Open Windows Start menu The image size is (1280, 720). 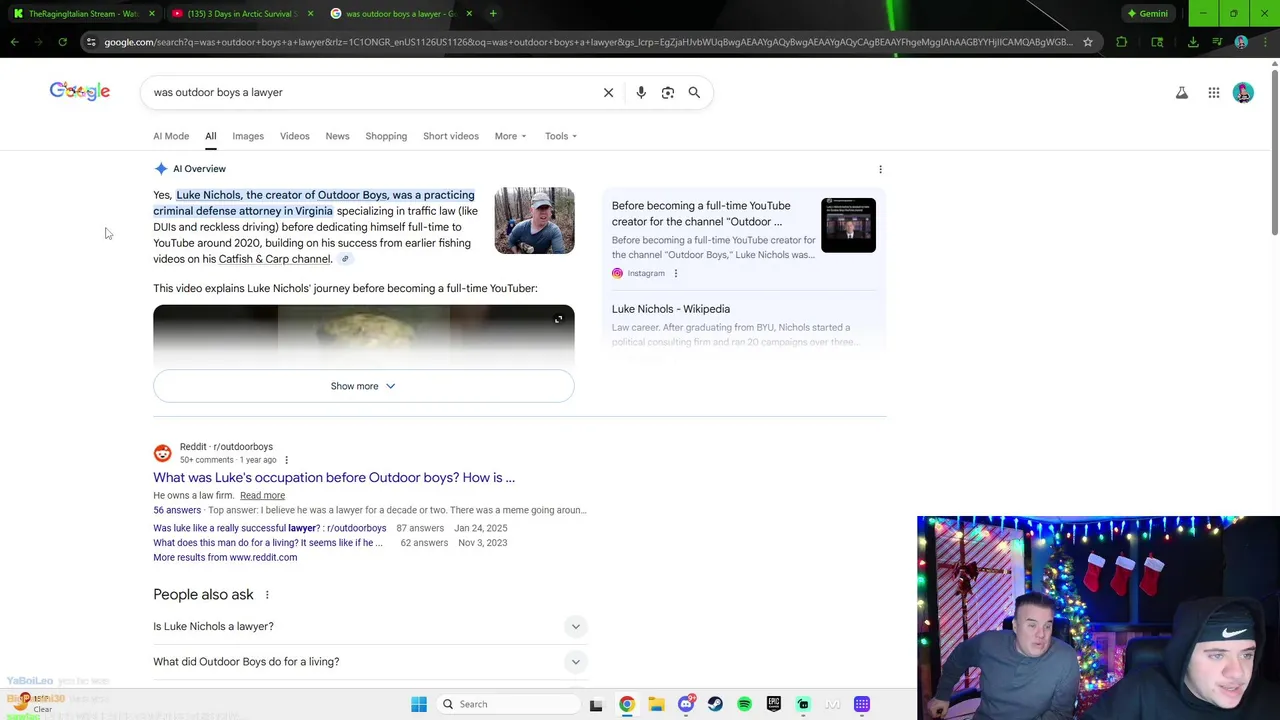click(x=419, y=704)
